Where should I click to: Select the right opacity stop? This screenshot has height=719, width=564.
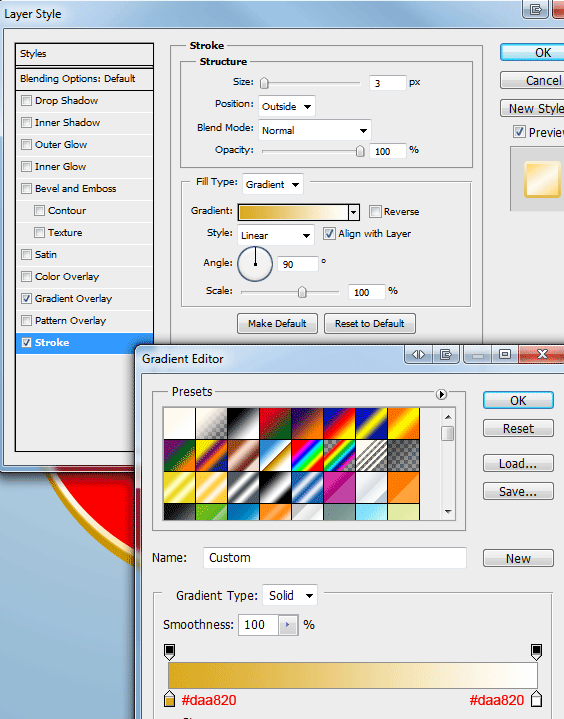(536, 652)
